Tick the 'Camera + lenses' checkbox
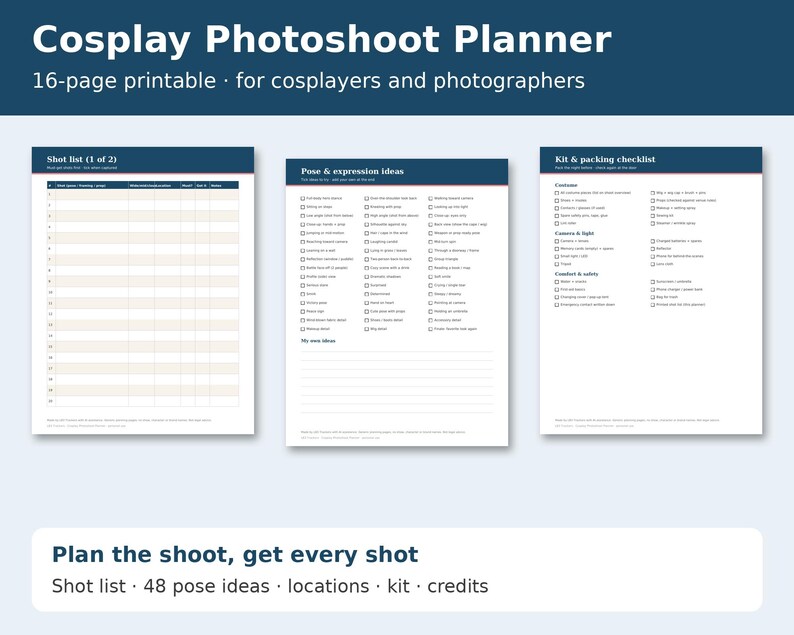The image size is (794, 635). click(x=557, y=241)
